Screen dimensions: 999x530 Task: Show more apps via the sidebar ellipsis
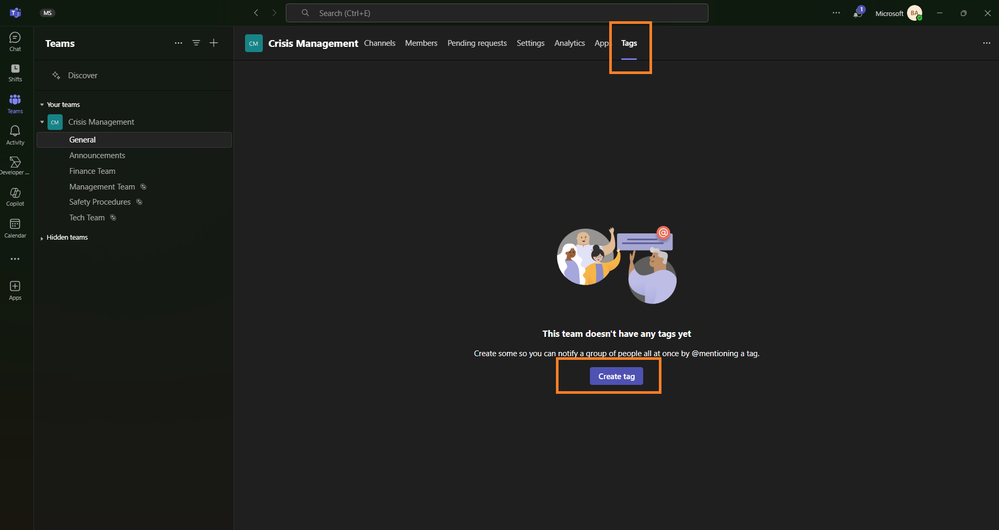coord(15,259)
